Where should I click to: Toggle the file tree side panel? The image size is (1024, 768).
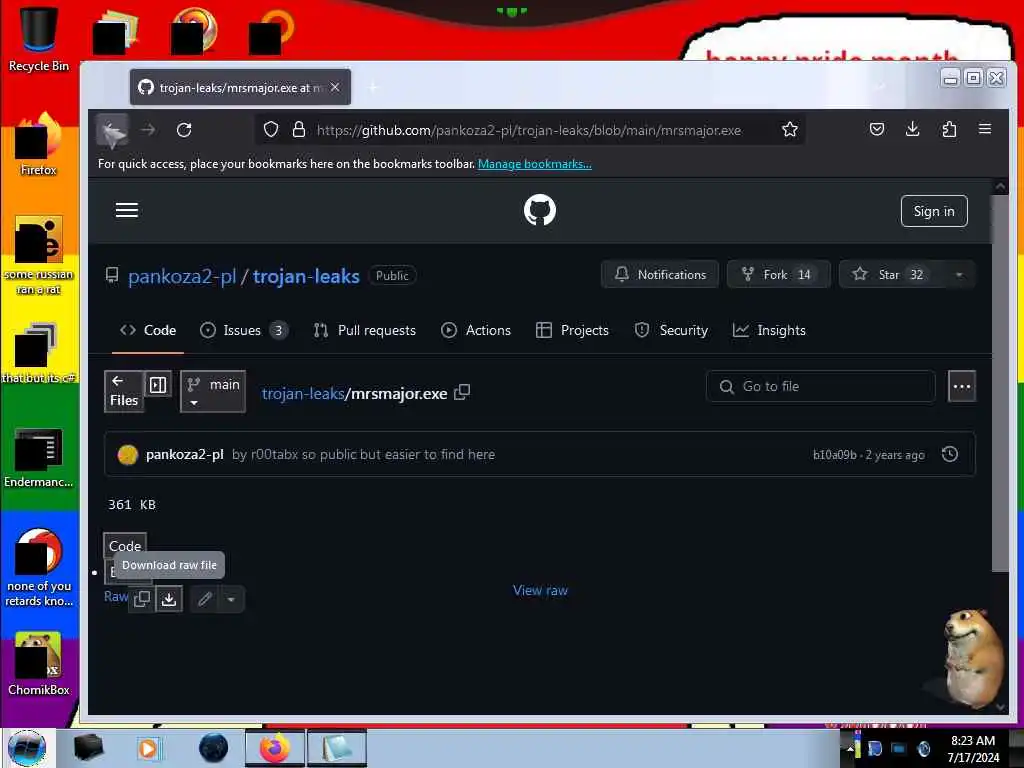pyautogui.click(x=158, y=385)
